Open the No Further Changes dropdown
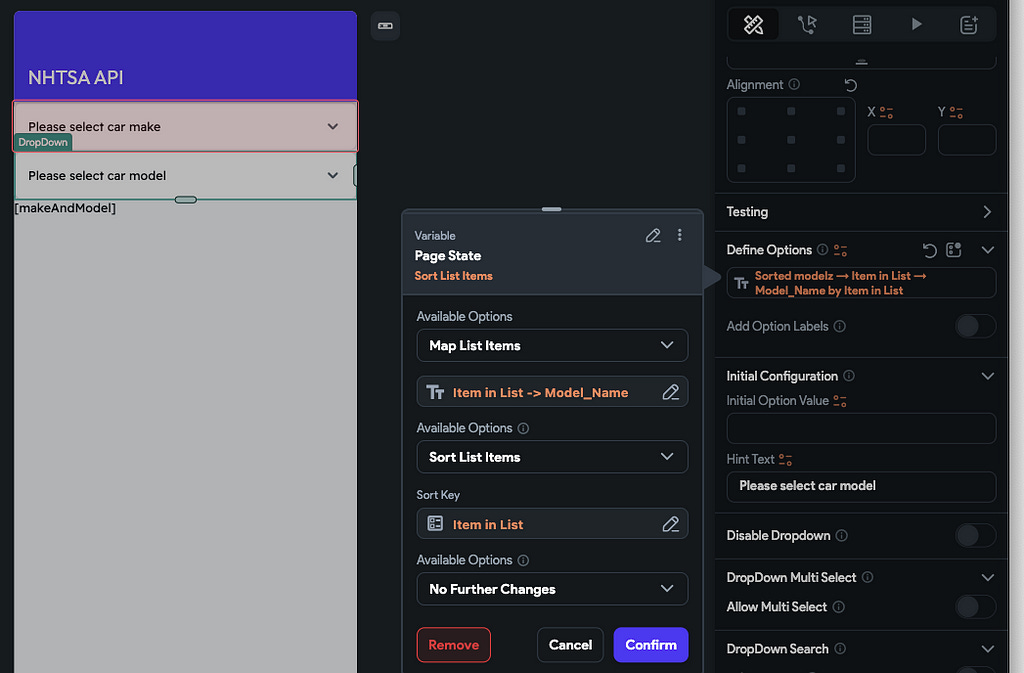Viewport: 1024px width, 673px height. [552, 589]
